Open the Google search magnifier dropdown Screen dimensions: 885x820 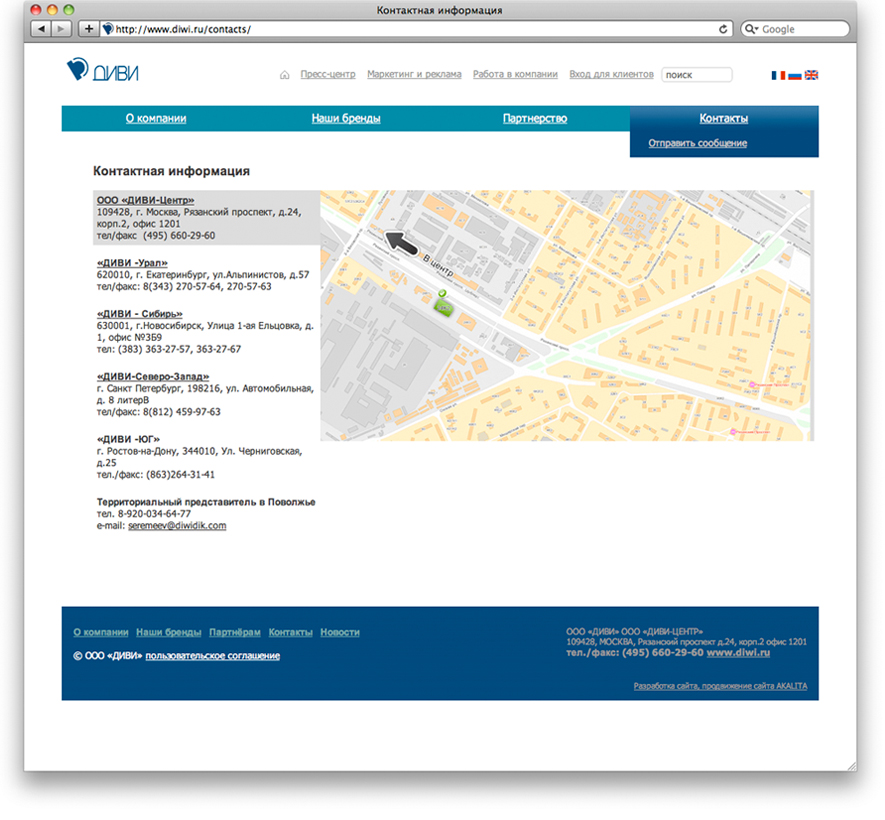[x=751, y=29]
